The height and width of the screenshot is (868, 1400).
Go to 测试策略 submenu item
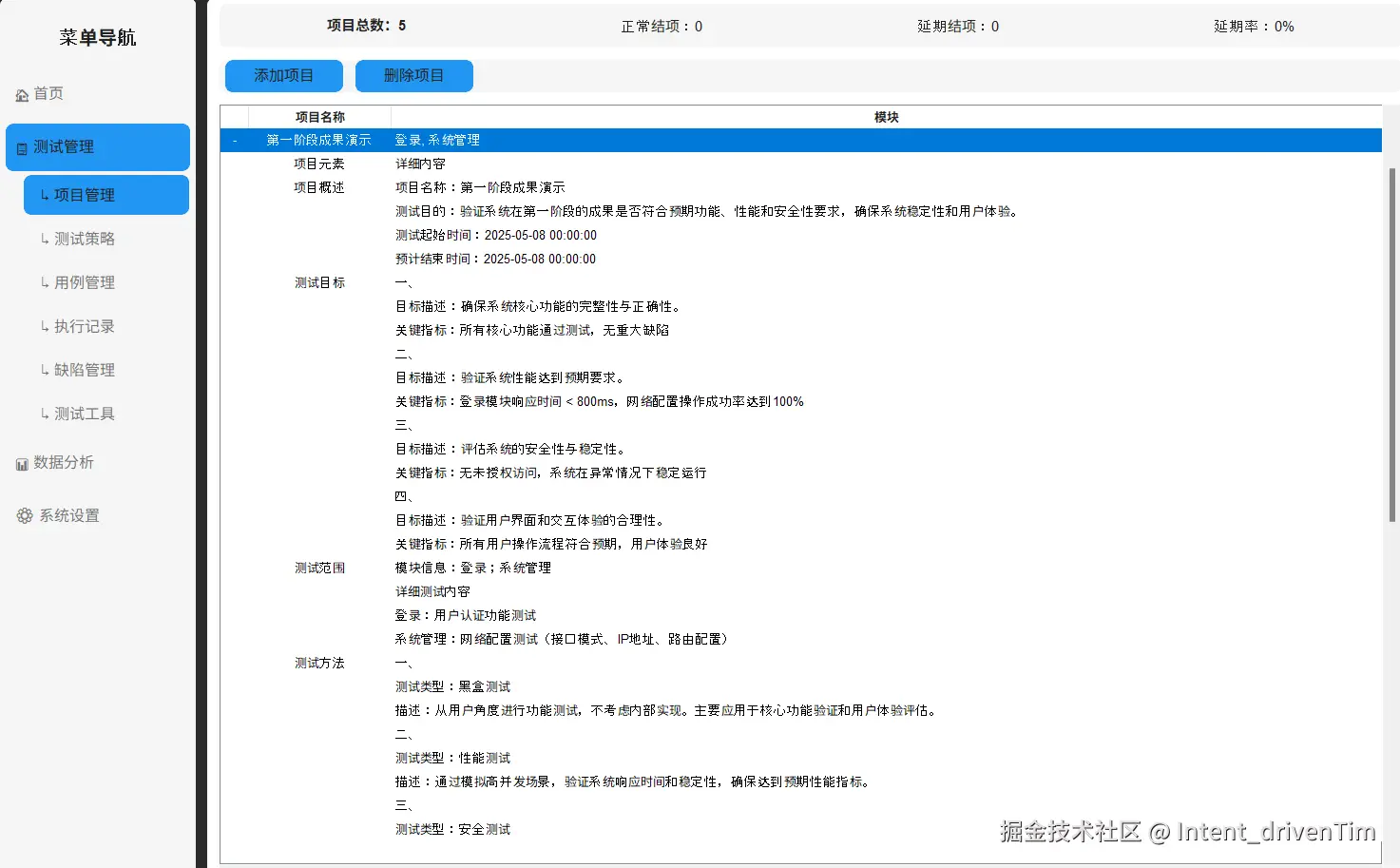(85, 239)
